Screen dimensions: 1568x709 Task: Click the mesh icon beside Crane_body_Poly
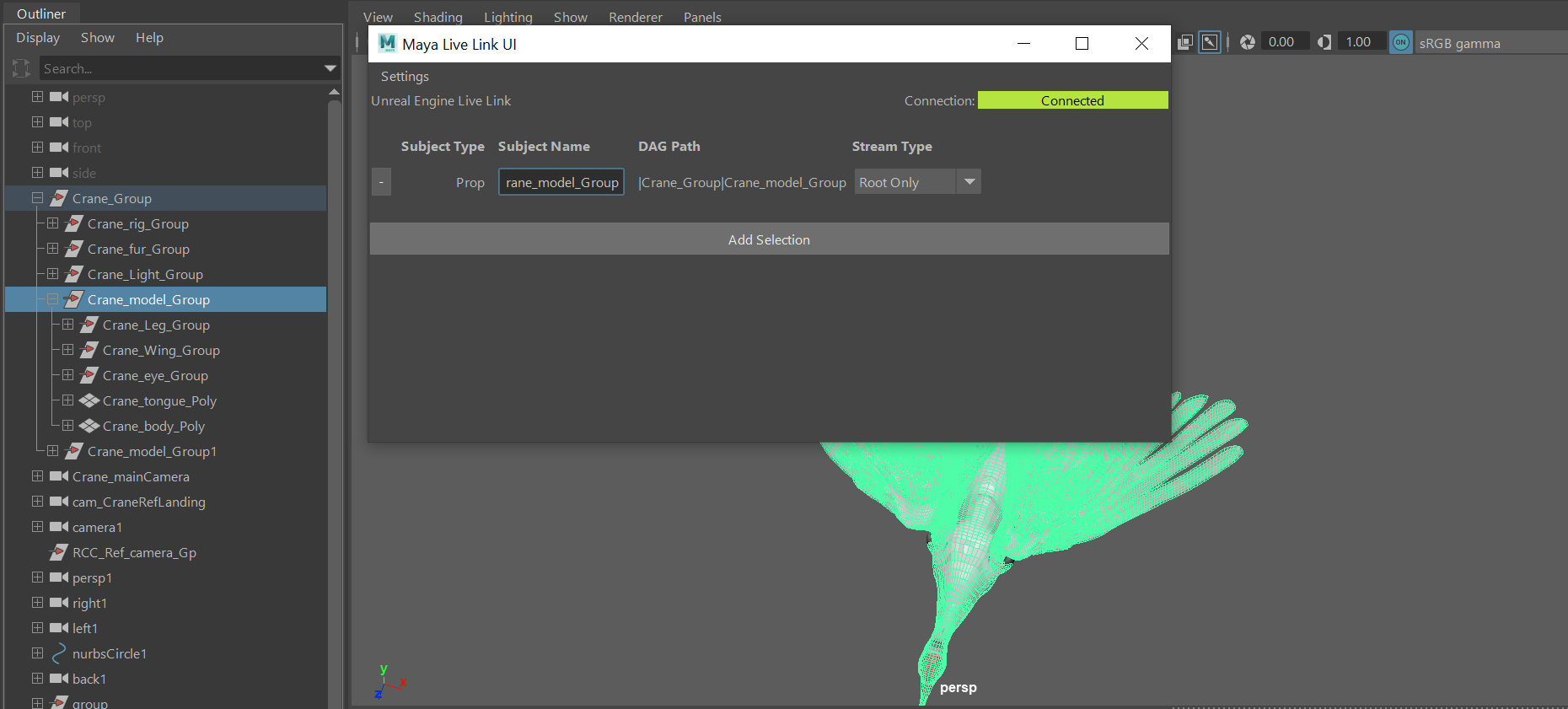(89, 426)
